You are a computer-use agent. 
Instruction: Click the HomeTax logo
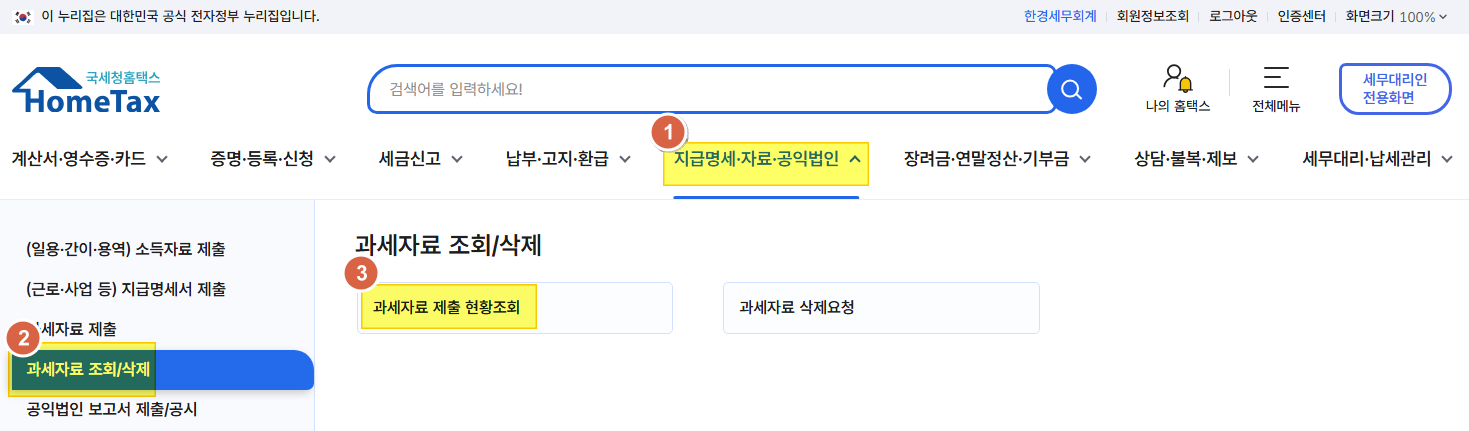pos(87,91)
